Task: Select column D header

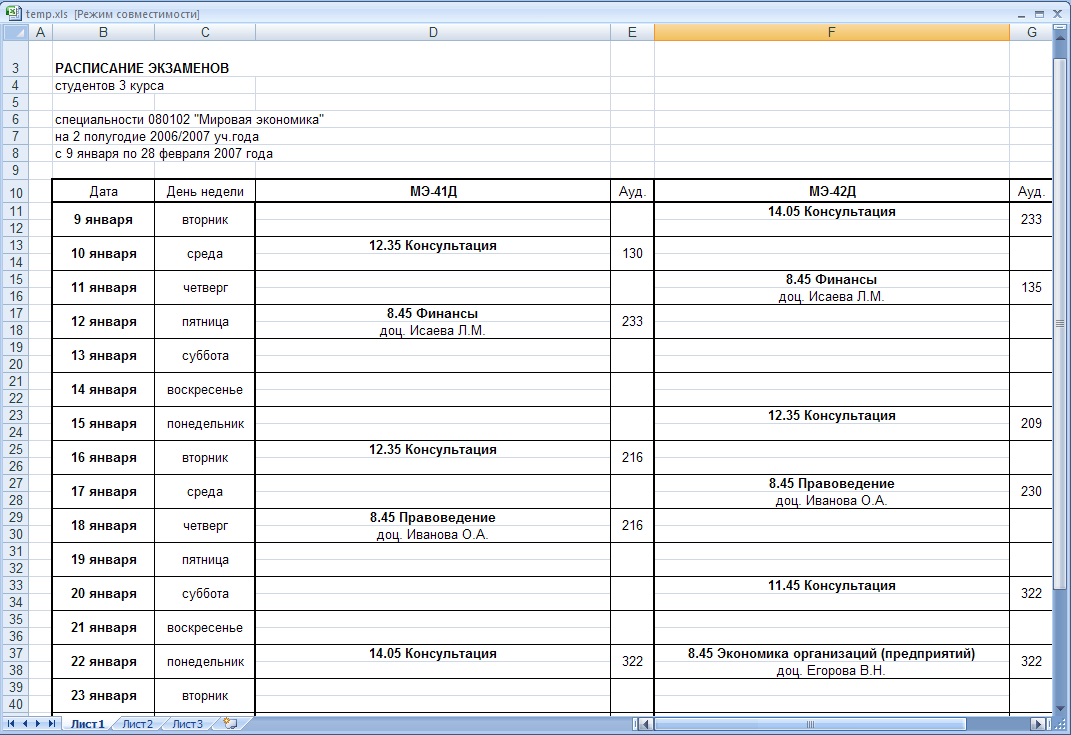Action: 433,32
